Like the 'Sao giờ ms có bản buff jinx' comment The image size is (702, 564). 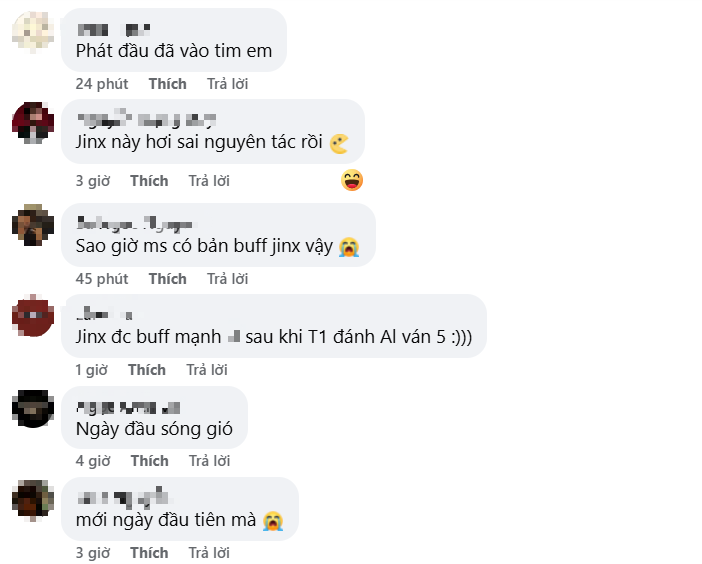(168, 278)
